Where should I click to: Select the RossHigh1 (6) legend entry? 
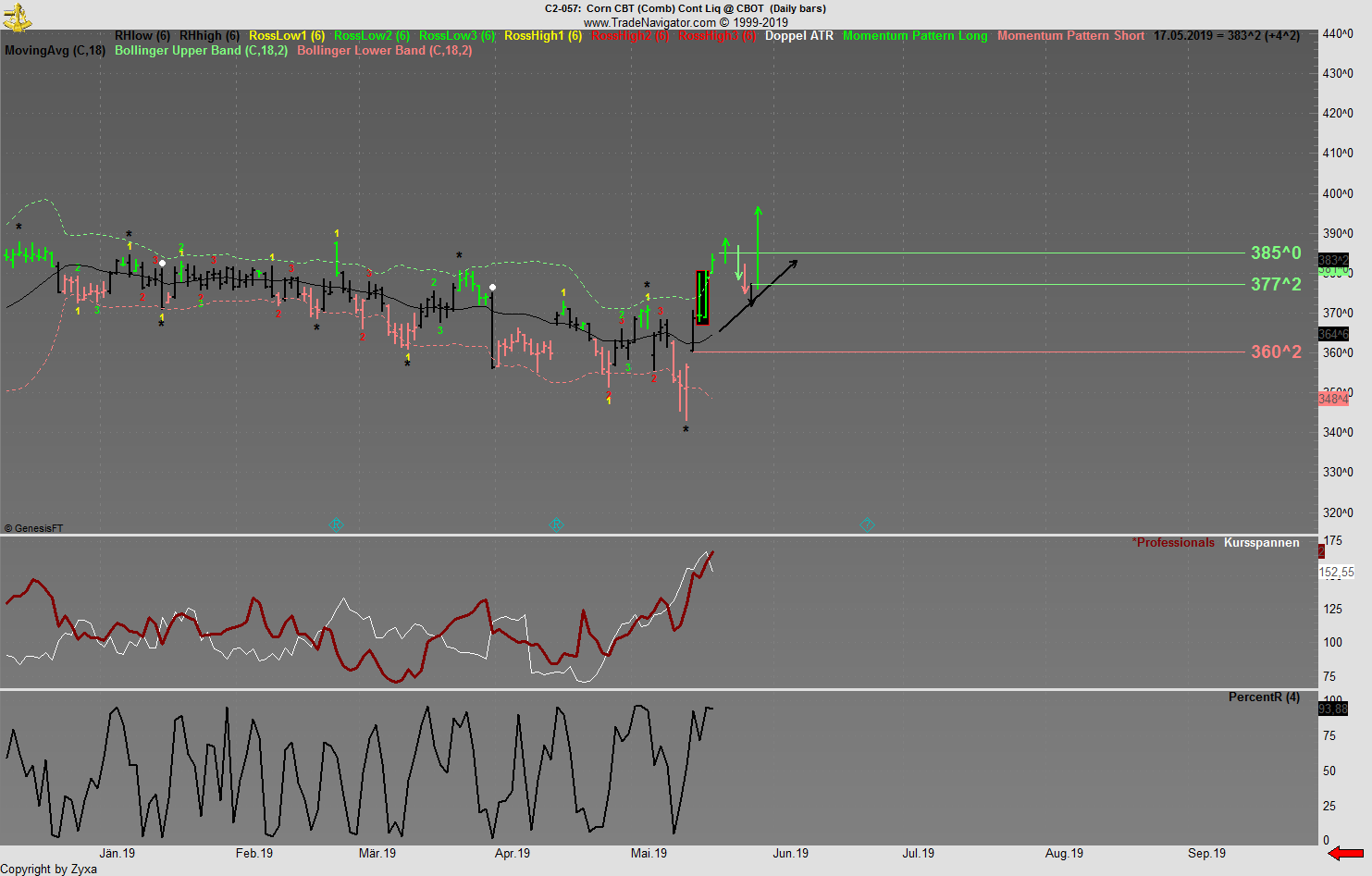[542, 35]
